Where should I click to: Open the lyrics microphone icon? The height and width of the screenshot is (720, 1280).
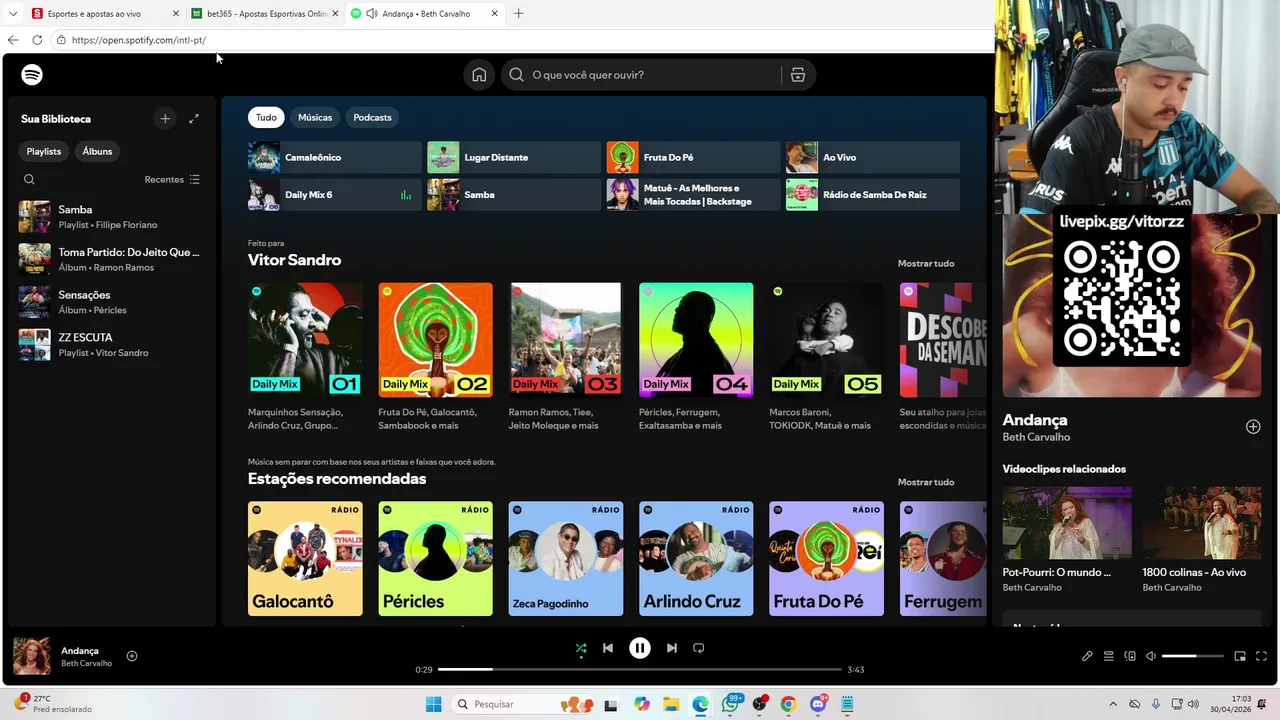click(1087, 656)
